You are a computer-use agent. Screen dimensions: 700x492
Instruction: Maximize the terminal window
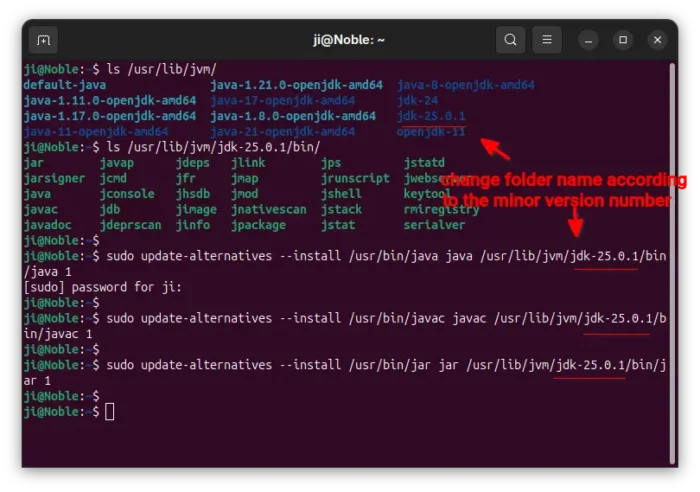[x=623, y=40]
